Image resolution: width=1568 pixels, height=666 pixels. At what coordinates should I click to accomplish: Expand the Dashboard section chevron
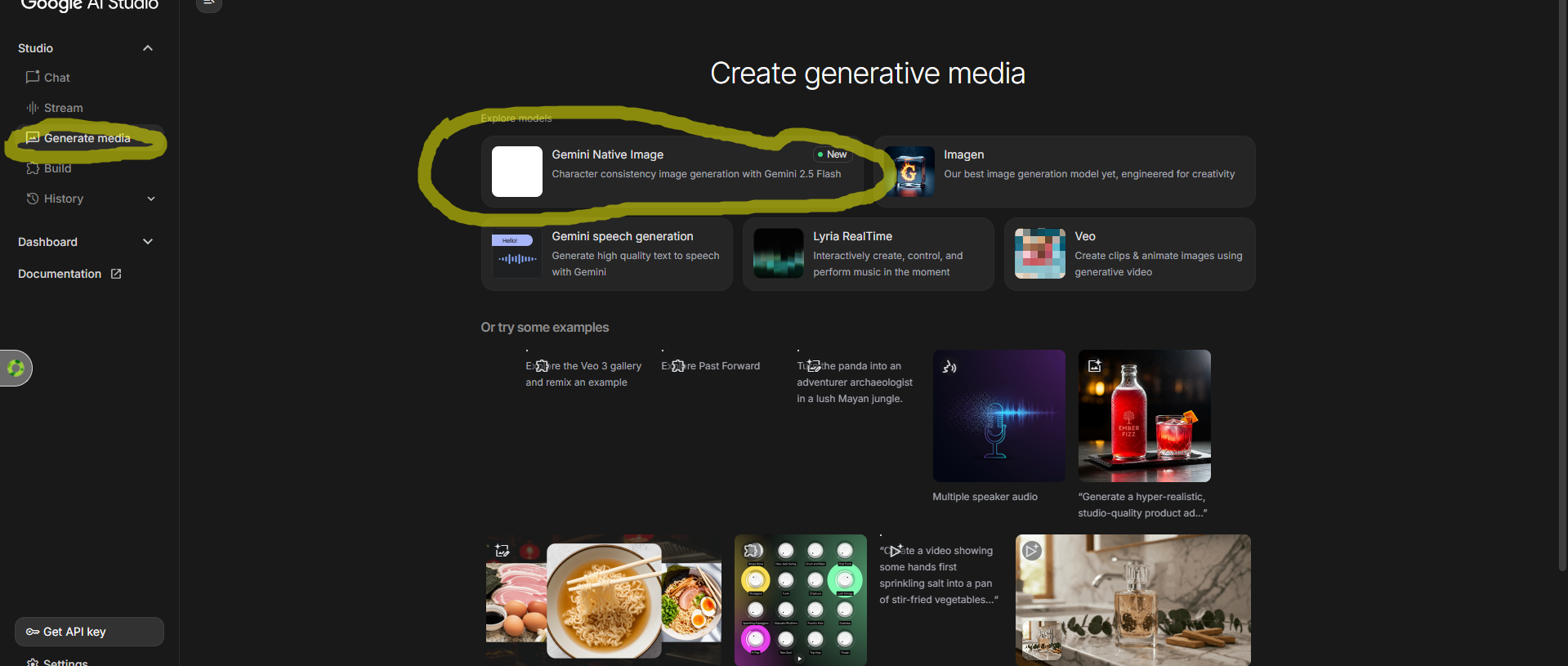click(x=148, y=242)
